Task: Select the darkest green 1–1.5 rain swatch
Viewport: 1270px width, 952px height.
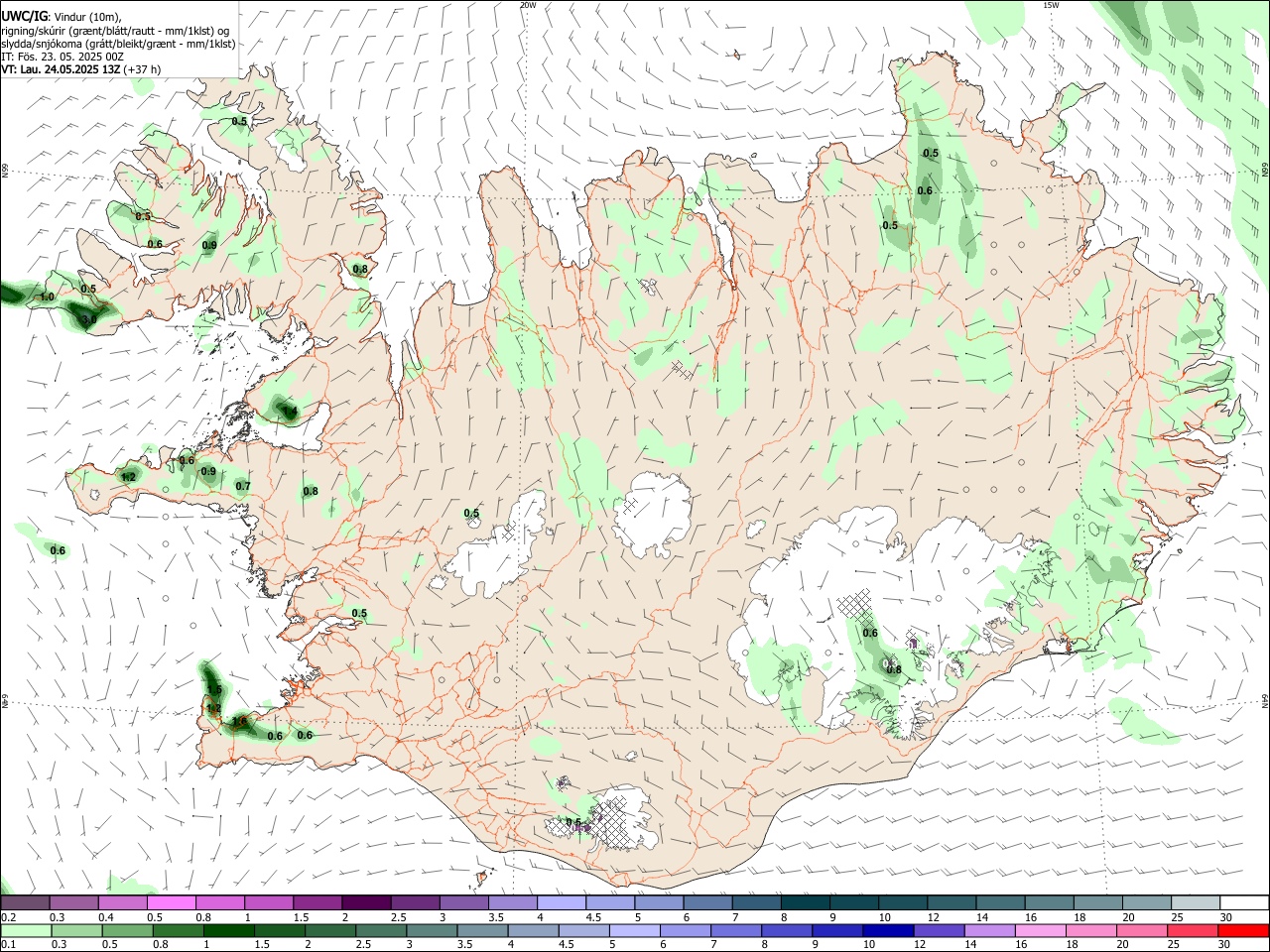Action: tap(228, 930)
